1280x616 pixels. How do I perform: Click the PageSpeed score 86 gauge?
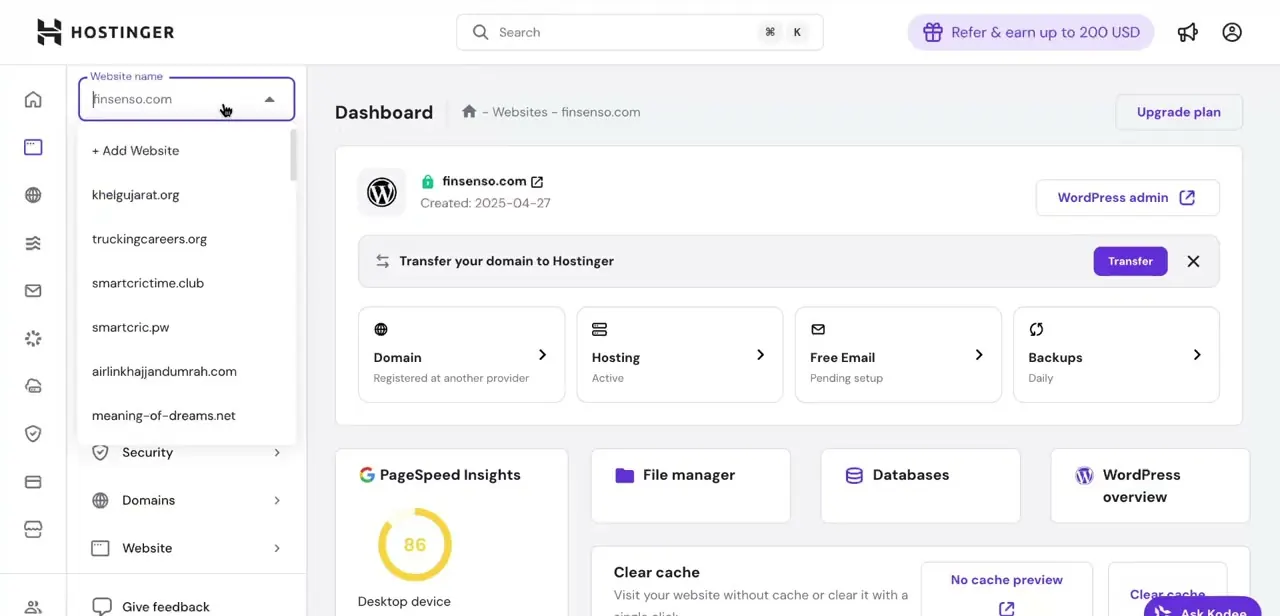(414, 545)
